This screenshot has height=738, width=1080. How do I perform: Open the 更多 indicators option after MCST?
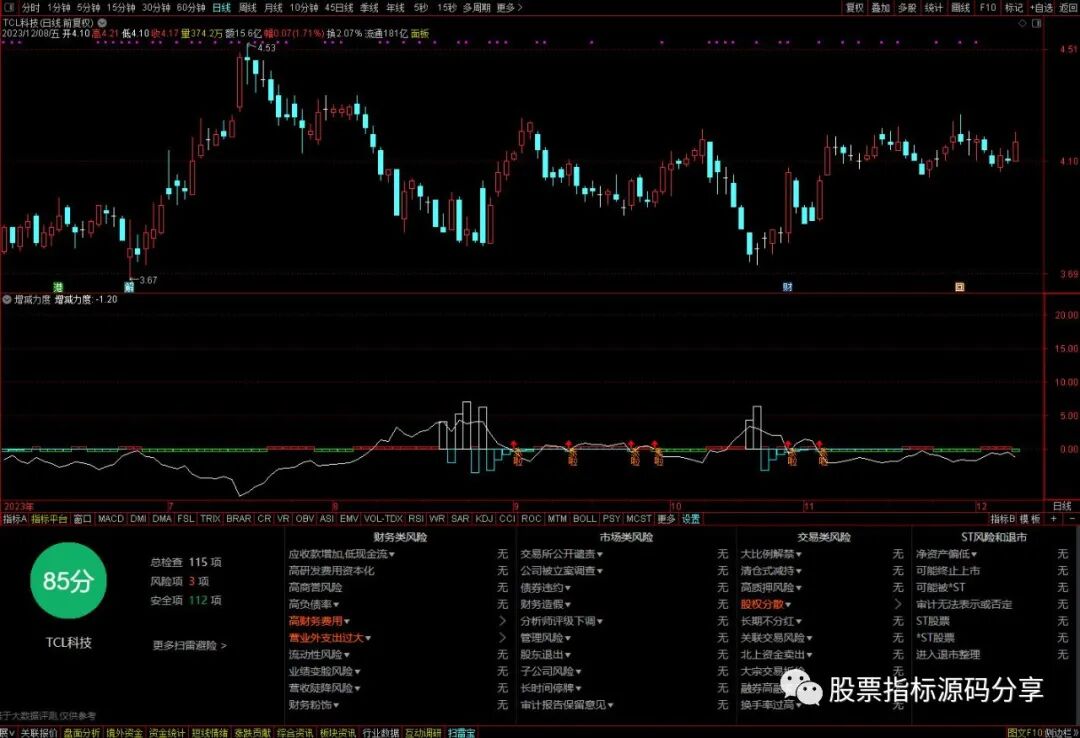pos(666,519)
